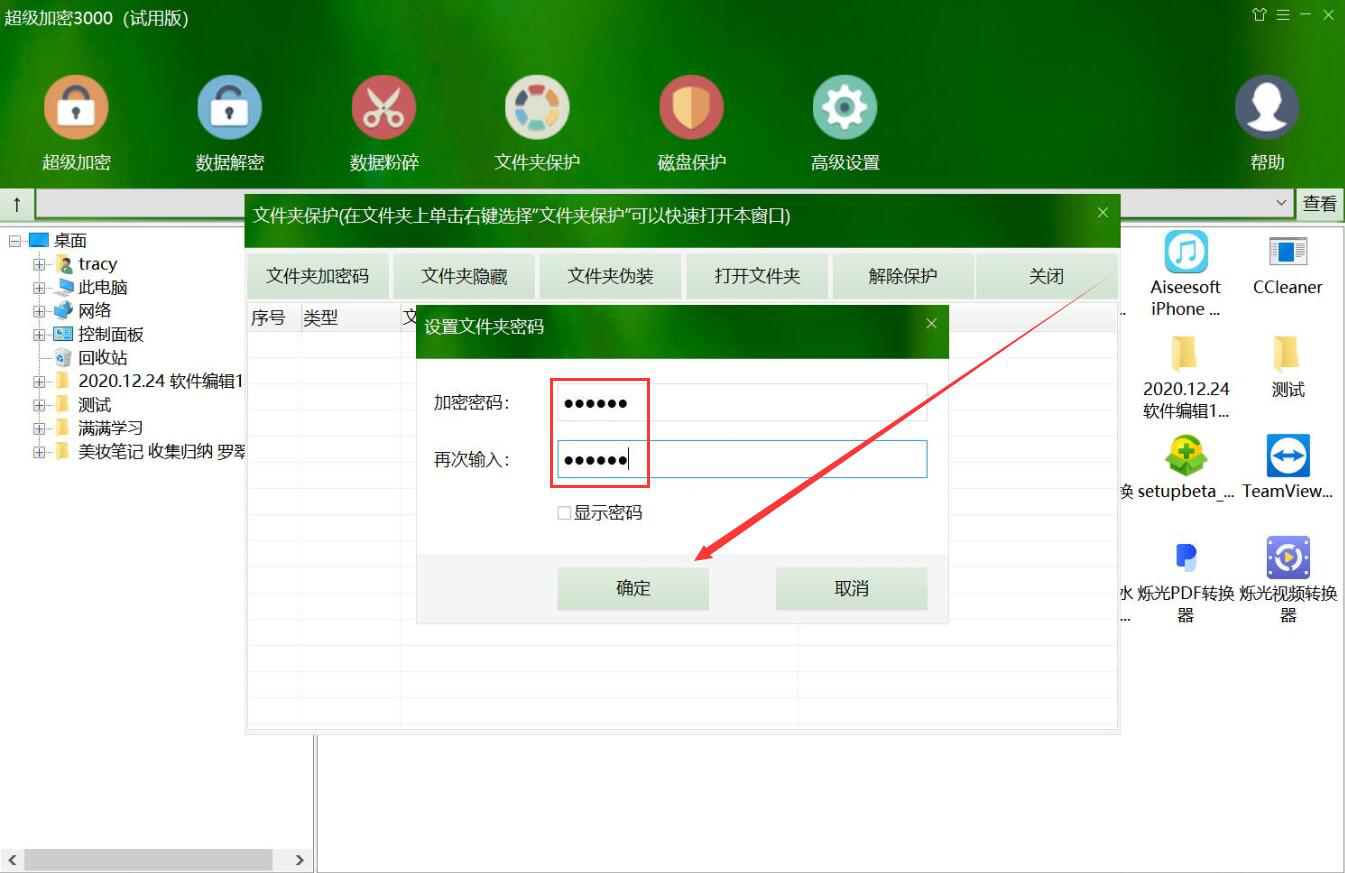Expand the 满满学习 tree node
Viewport: 1345px width, 873px height.
[x=39, y=429]
